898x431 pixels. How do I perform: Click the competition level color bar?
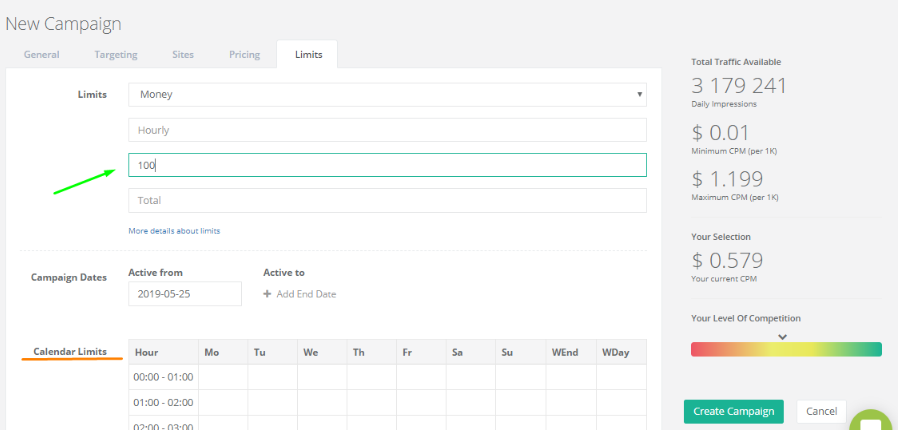(786, 350)
